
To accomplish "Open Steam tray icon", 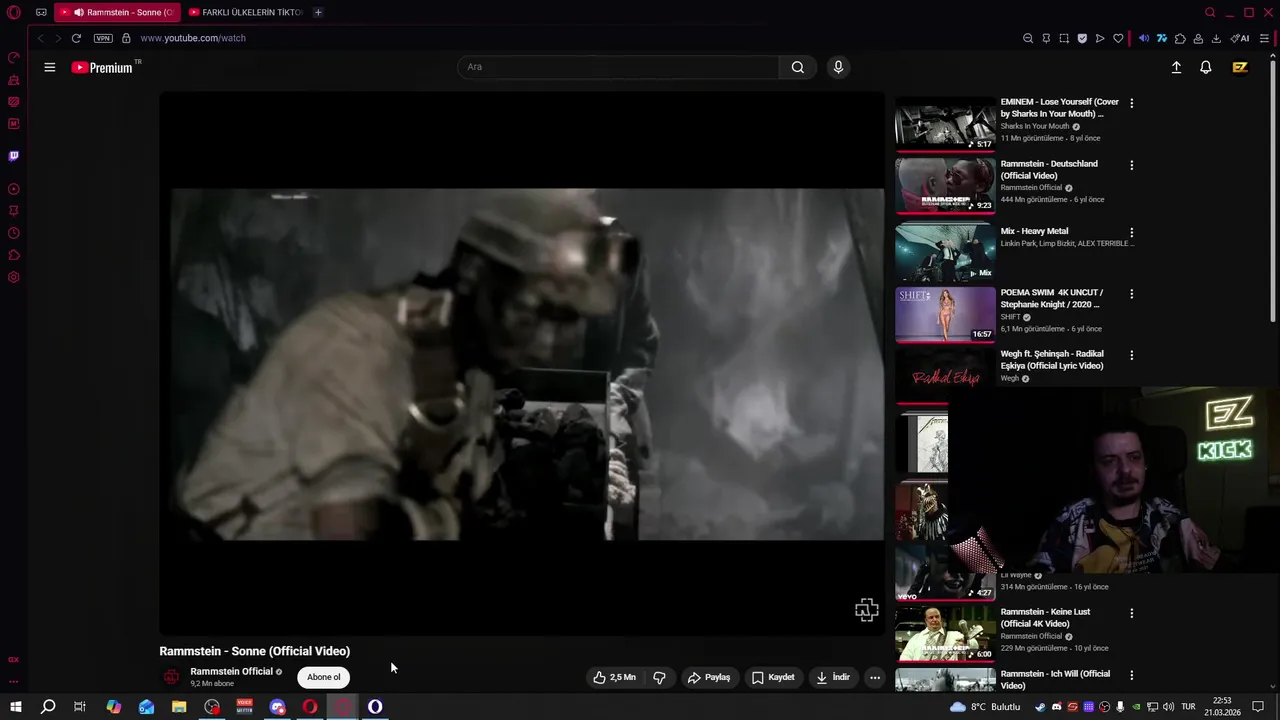I will [1040, 707].
